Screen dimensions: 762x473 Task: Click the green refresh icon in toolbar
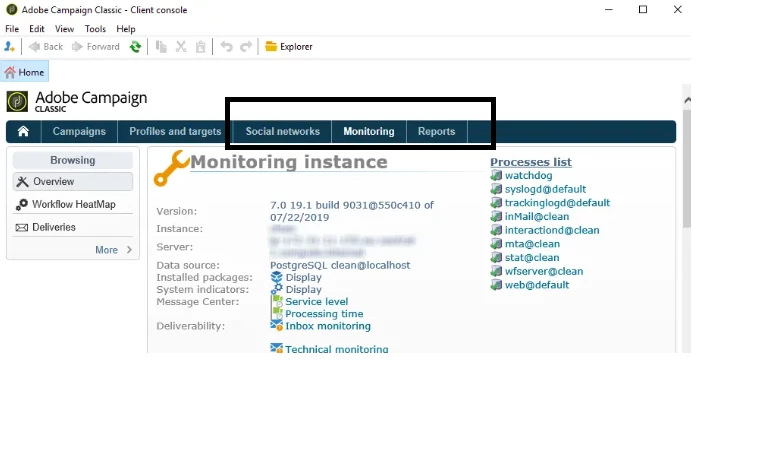click(135, 47)
